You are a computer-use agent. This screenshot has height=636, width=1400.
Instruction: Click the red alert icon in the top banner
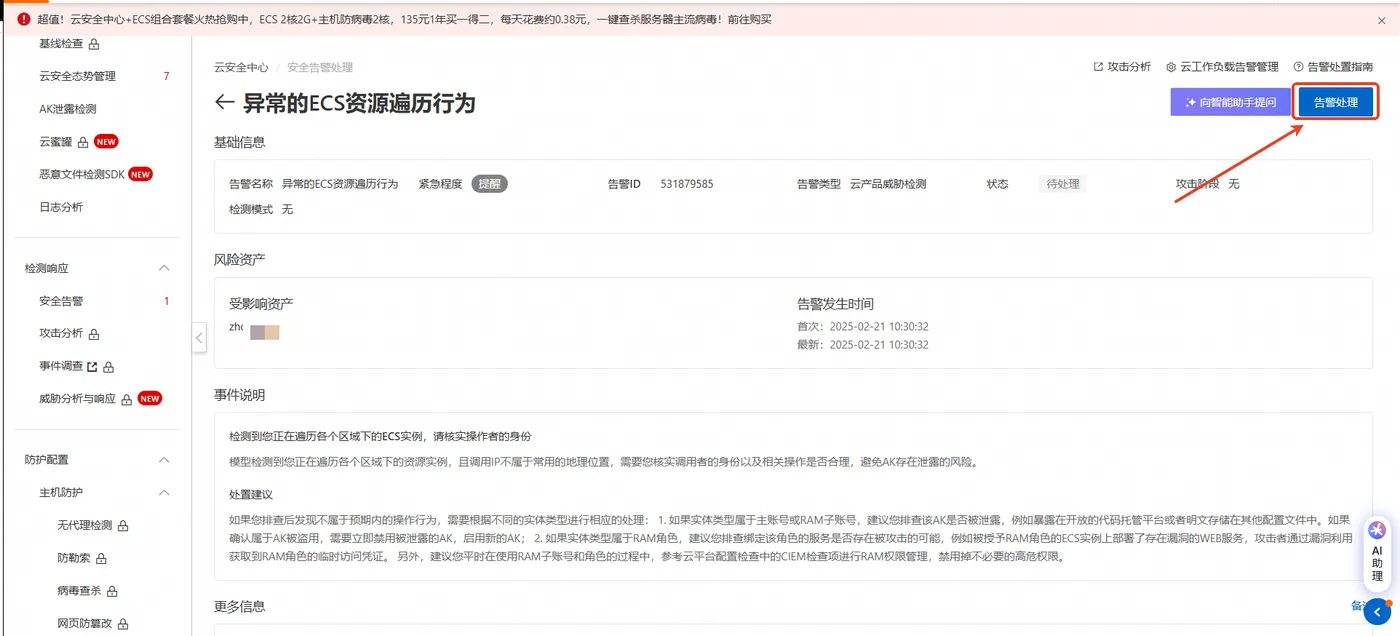[x=24, y=19]
